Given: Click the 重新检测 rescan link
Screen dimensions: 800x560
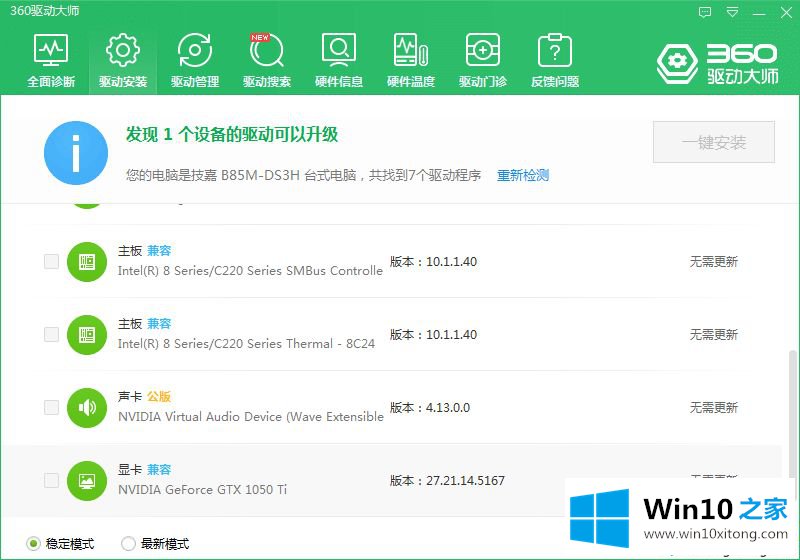Looking at the screenshot, I should pos(523,175).
